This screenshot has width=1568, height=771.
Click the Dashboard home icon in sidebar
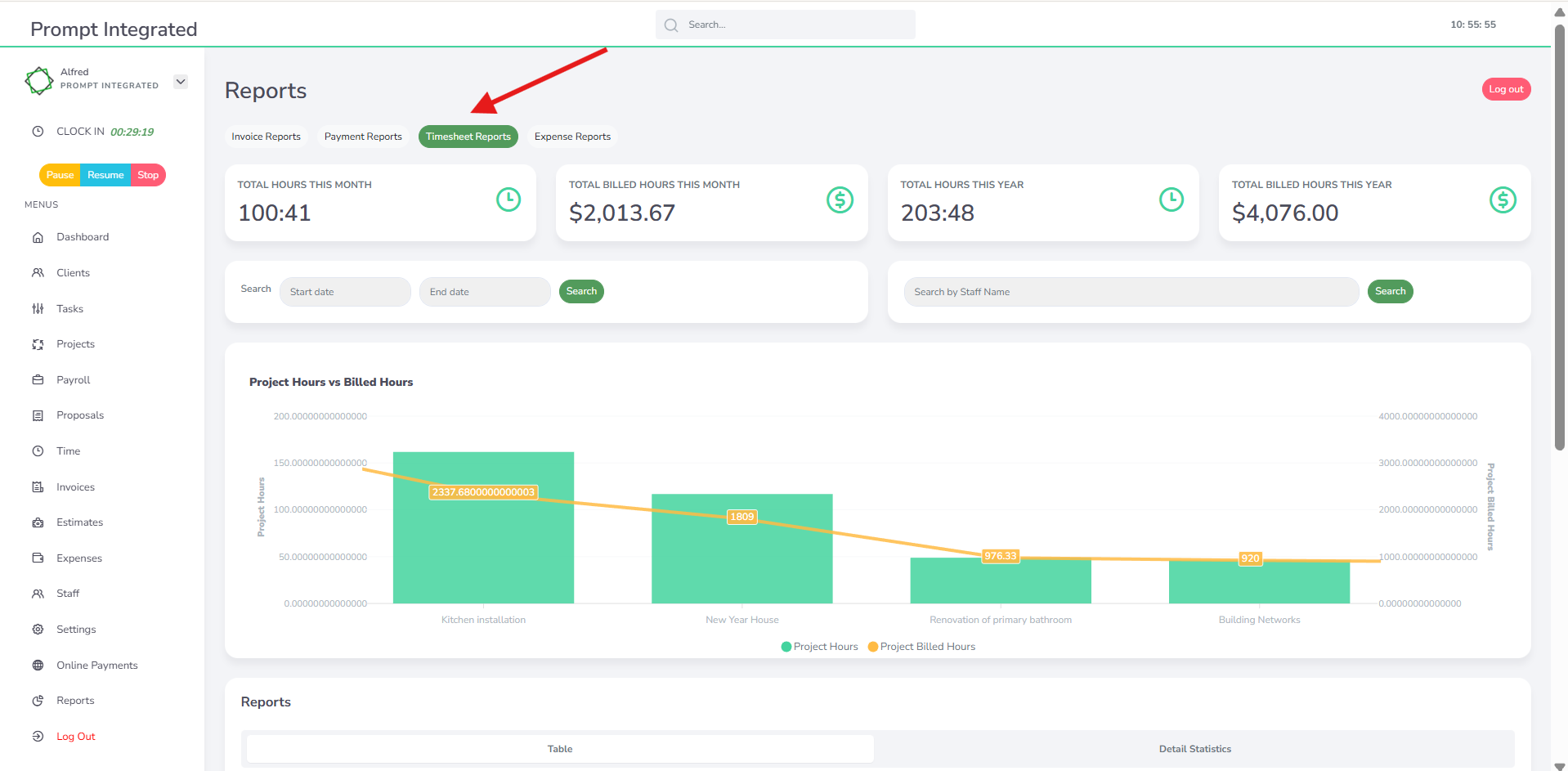38,237
